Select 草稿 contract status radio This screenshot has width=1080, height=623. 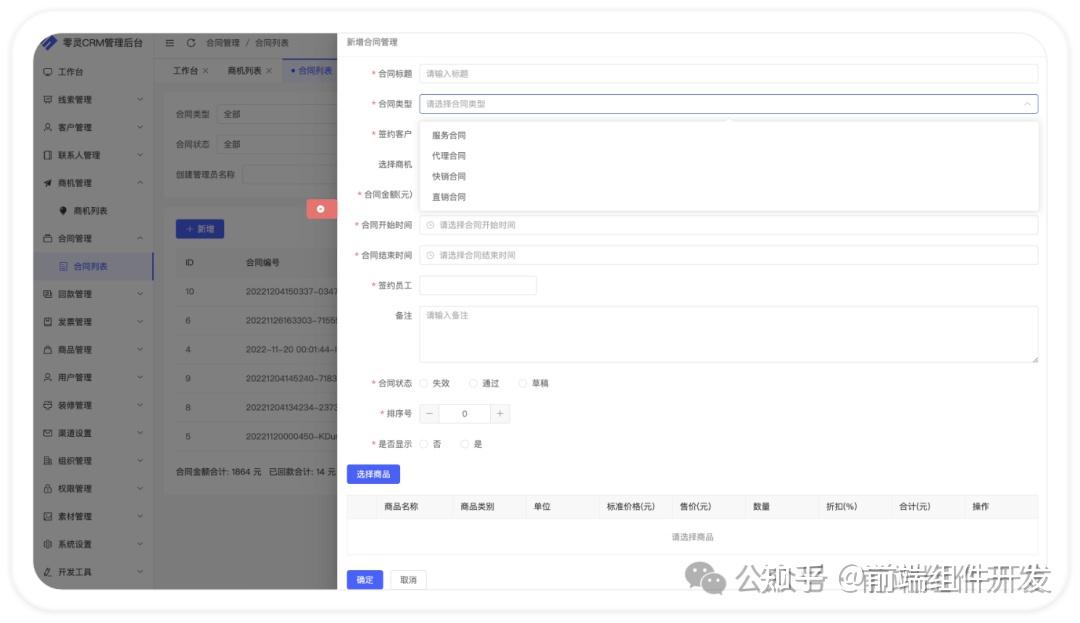523,383
